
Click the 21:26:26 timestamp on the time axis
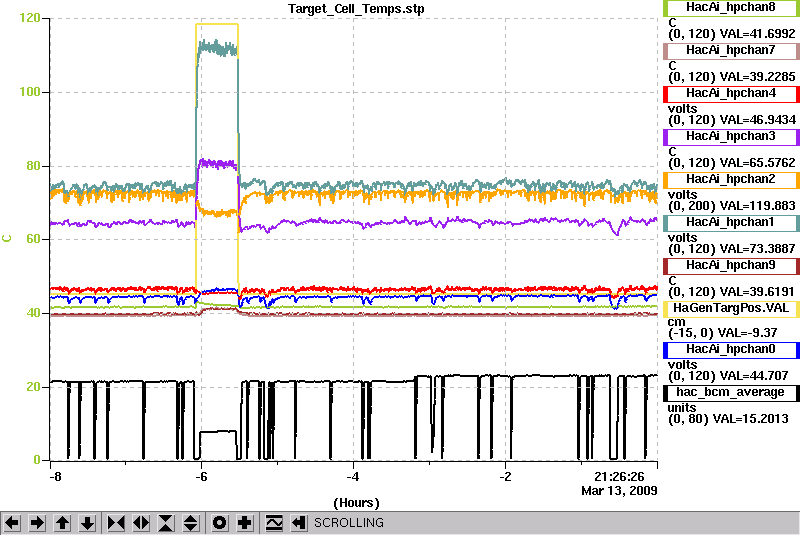click(619, 477)
